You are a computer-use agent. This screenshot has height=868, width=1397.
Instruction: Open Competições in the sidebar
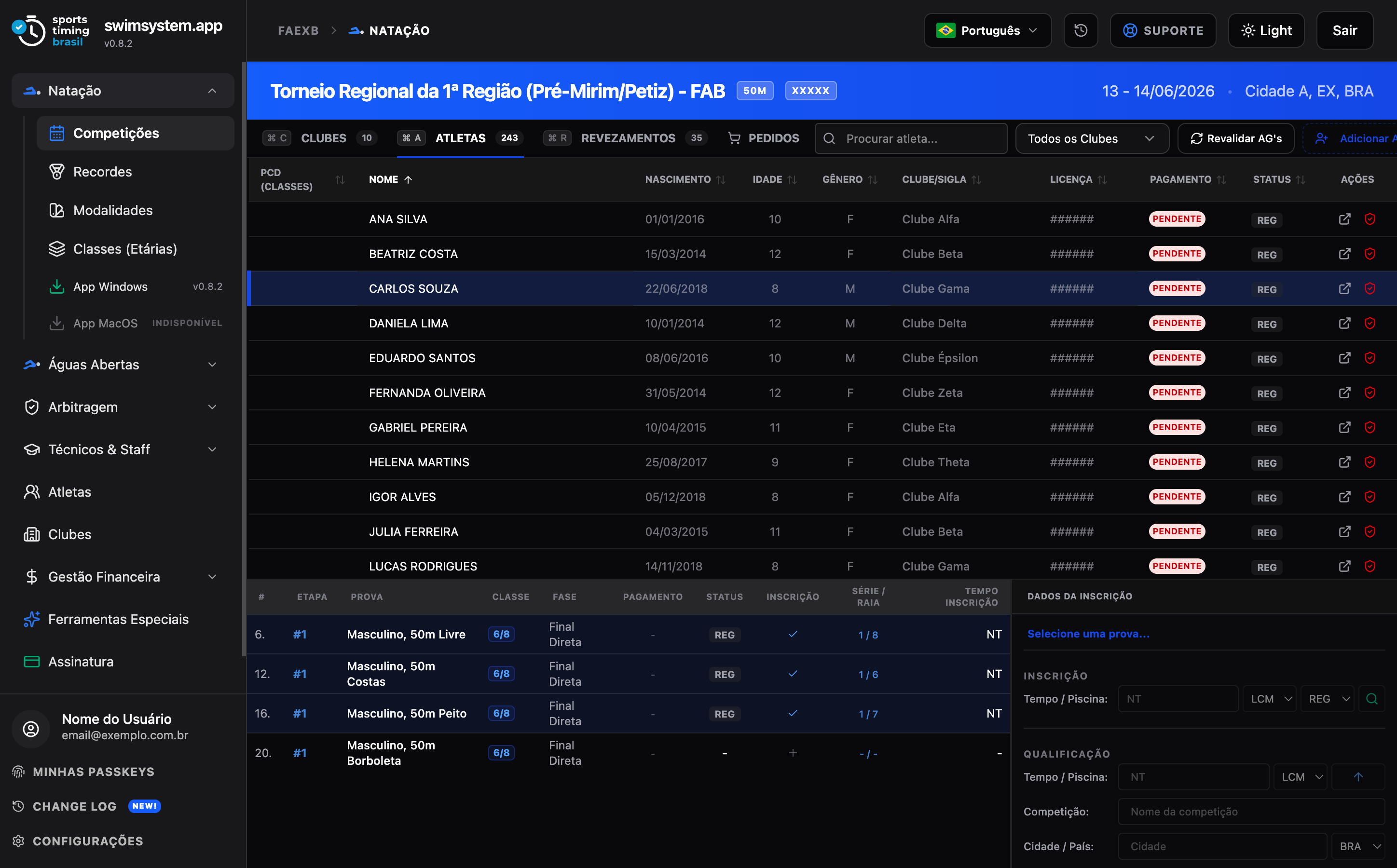[x=136, y=133]
